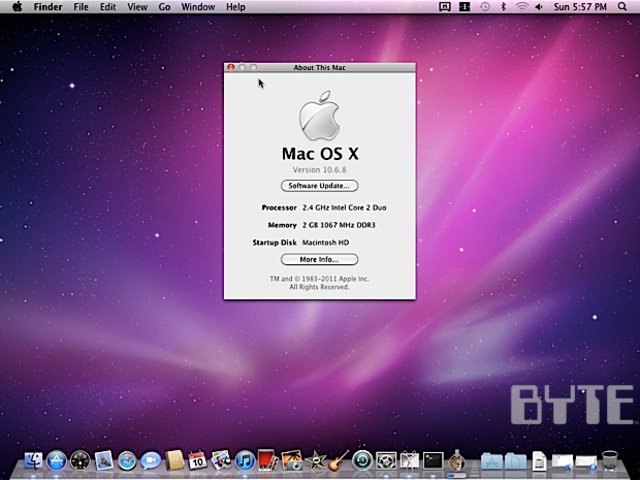Open the volume control in menu bar
This screenshot has width=640, height=480.
(539, 7)
